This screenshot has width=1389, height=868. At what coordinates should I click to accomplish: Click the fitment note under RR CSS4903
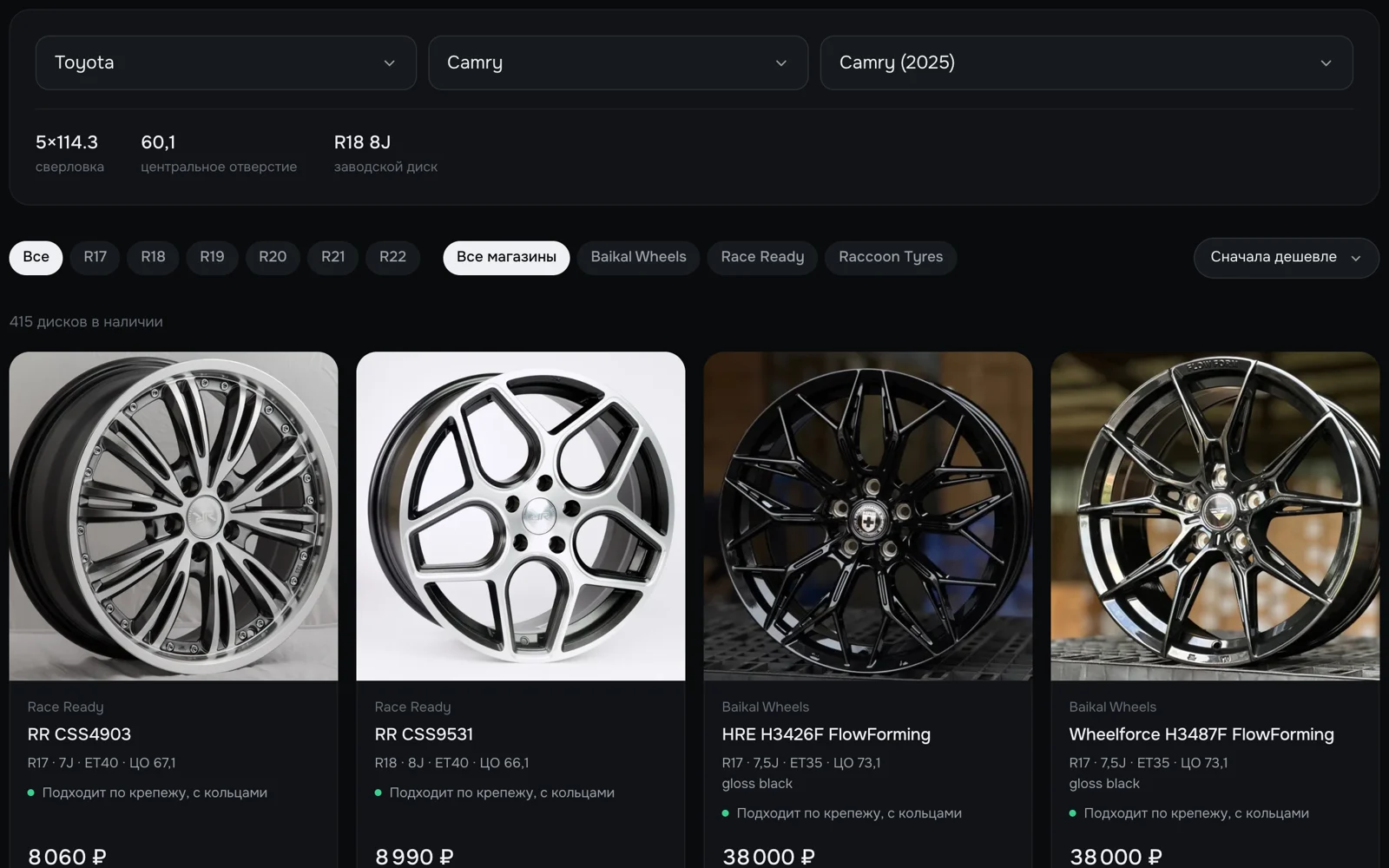[148, 792]
